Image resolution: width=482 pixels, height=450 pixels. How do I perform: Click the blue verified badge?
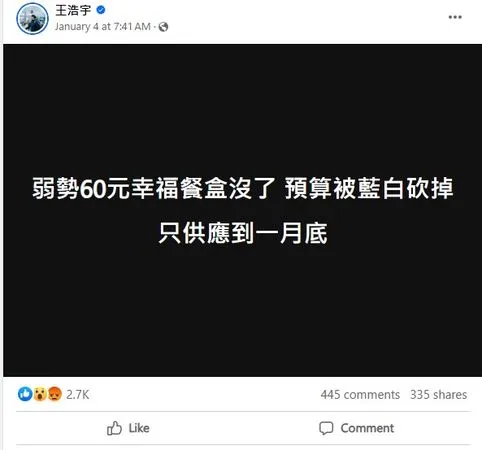click(x=101, y=10)
